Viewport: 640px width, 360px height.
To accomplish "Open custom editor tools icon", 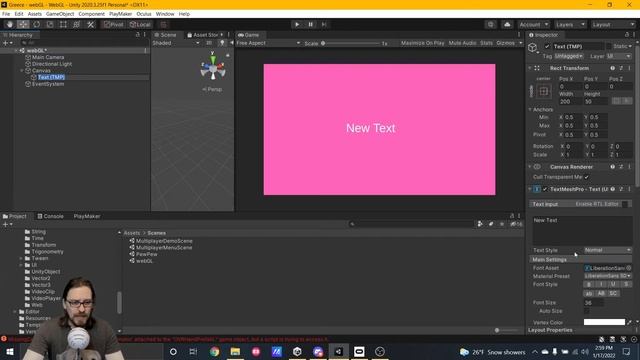I will (x=91, y=24).
